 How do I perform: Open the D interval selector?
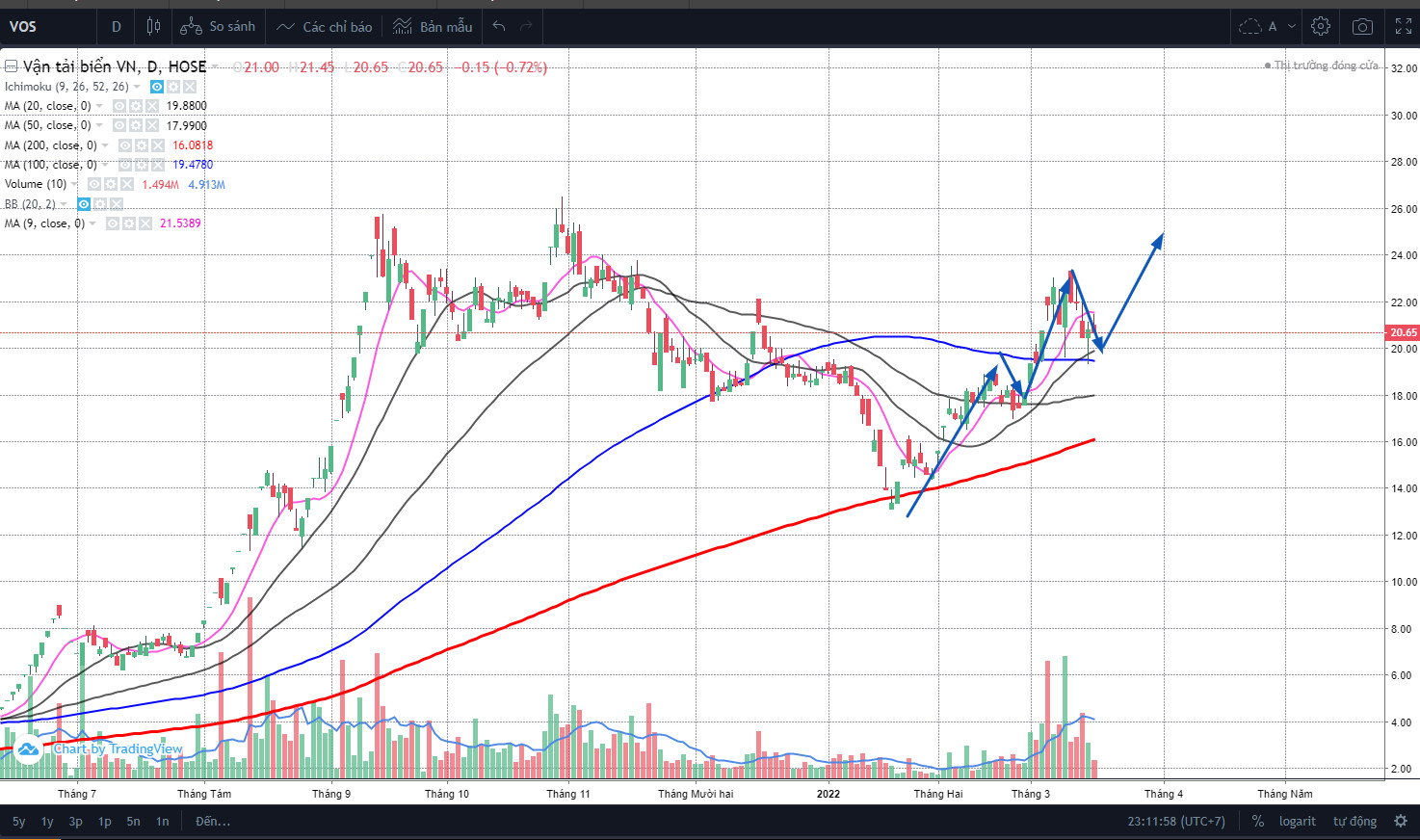coord(117,26)
